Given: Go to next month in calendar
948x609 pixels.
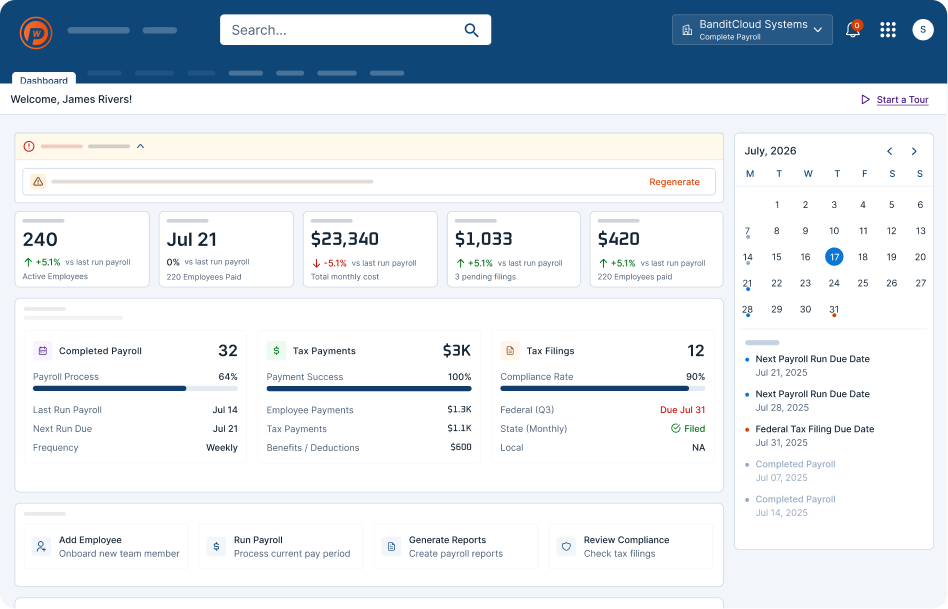Looking at the screenshot, I should pos(914,151).
